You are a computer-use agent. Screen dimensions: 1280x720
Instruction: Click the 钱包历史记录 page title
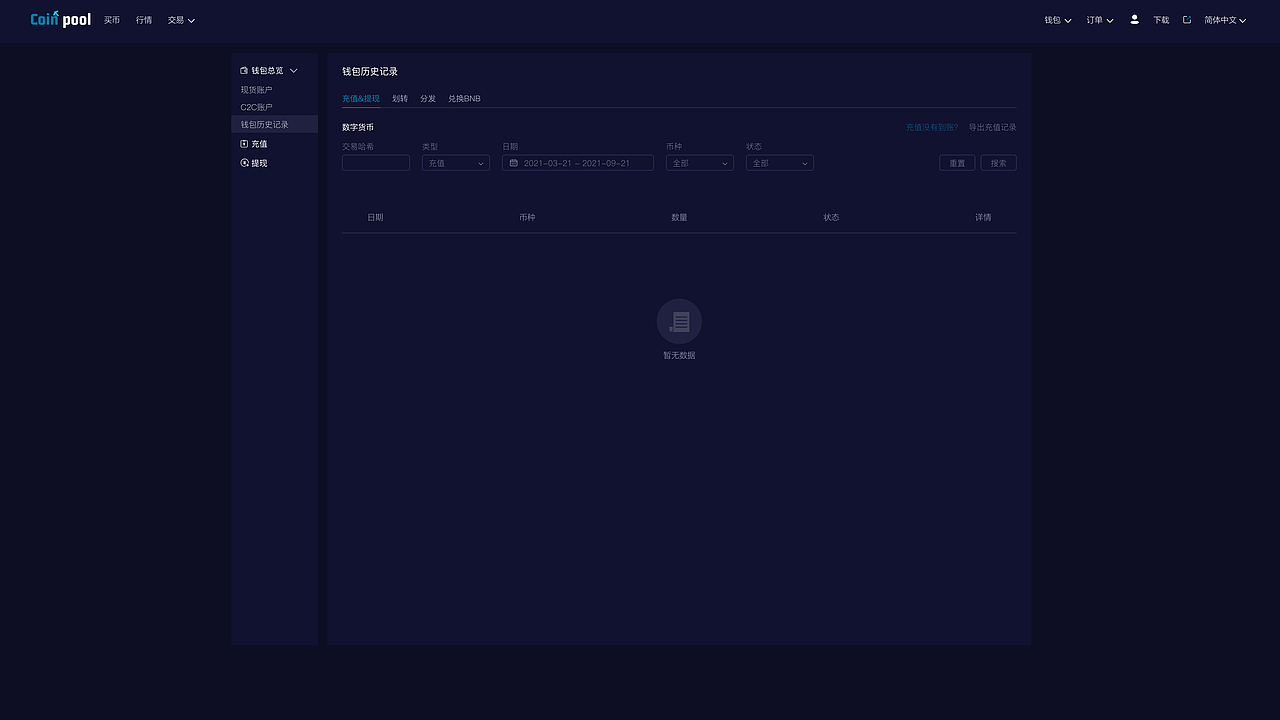coord(370,71)
